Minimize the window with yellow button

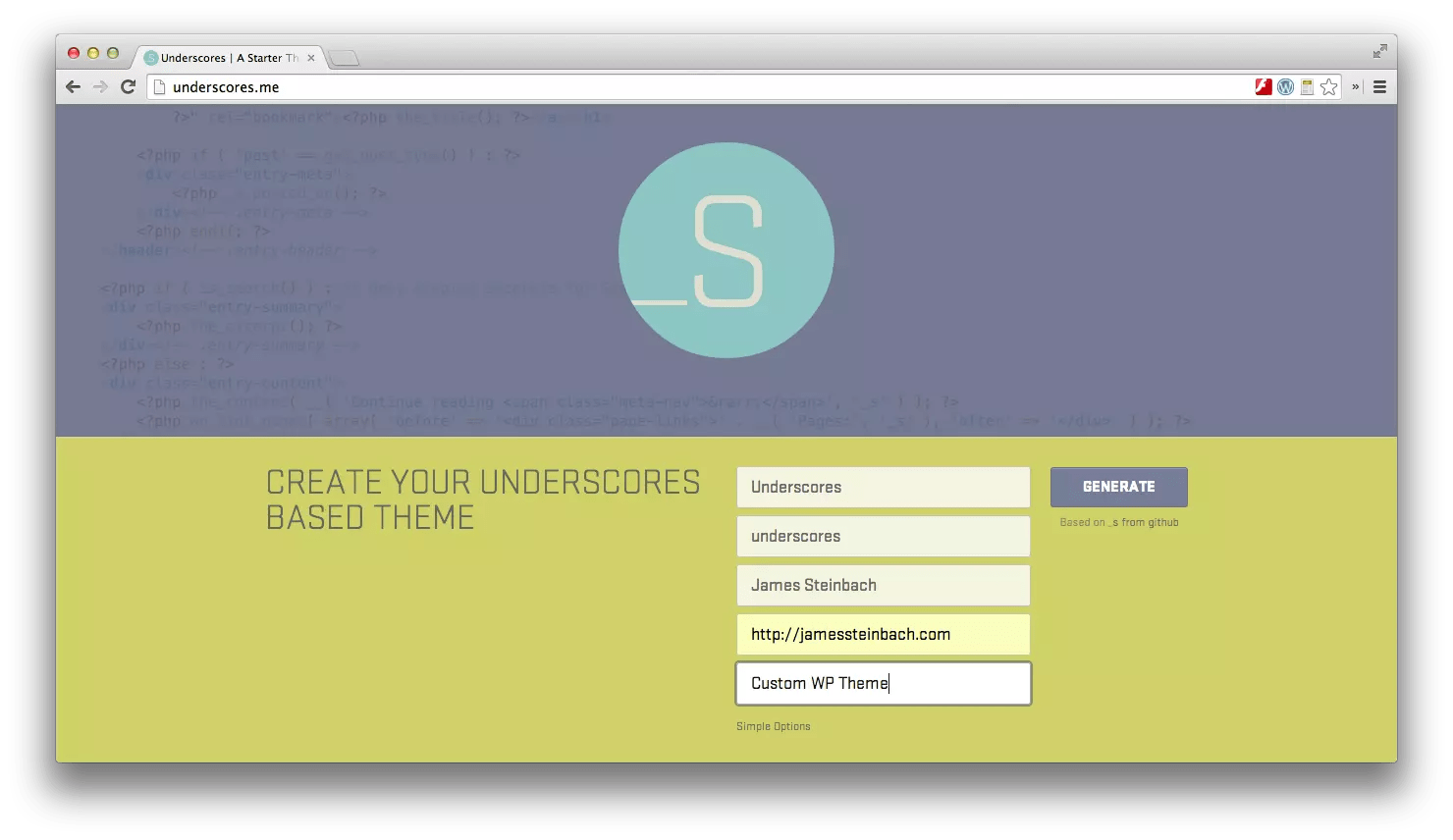click(x=93, y=53)
